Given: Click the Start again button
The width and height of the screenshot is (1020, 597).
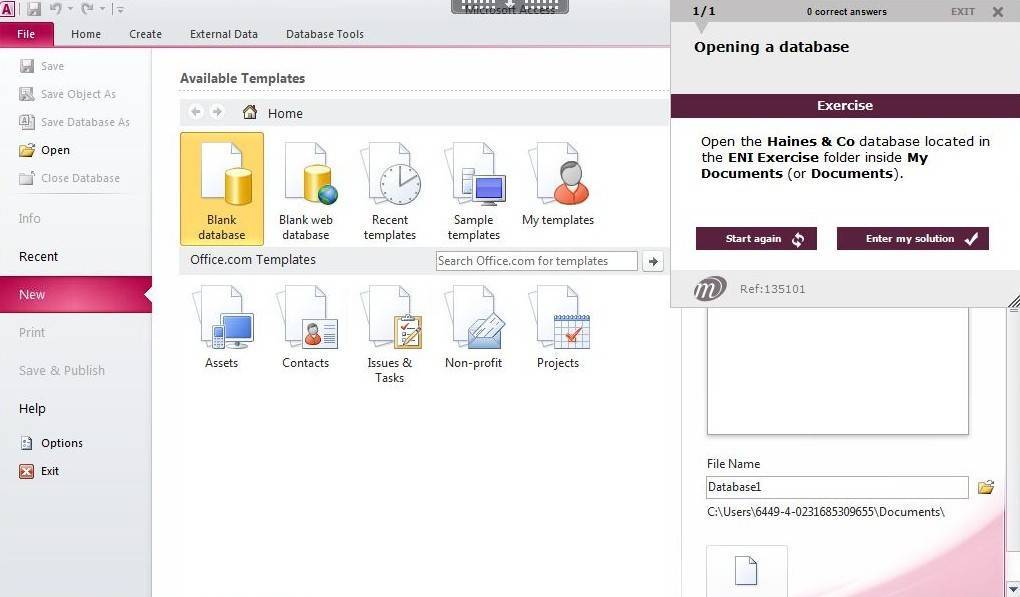Looking at the screenshot, I should [756, 239].
